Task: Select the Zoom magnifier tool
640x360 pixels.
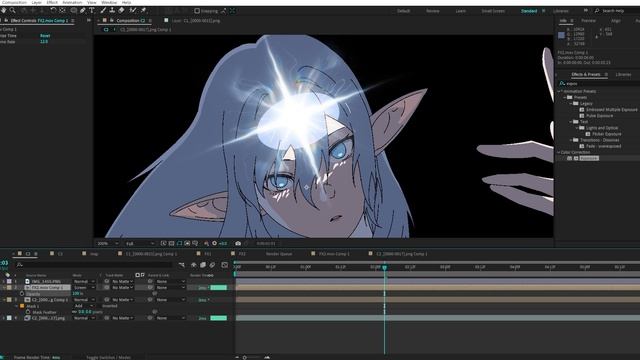Action: coord(13,11)
